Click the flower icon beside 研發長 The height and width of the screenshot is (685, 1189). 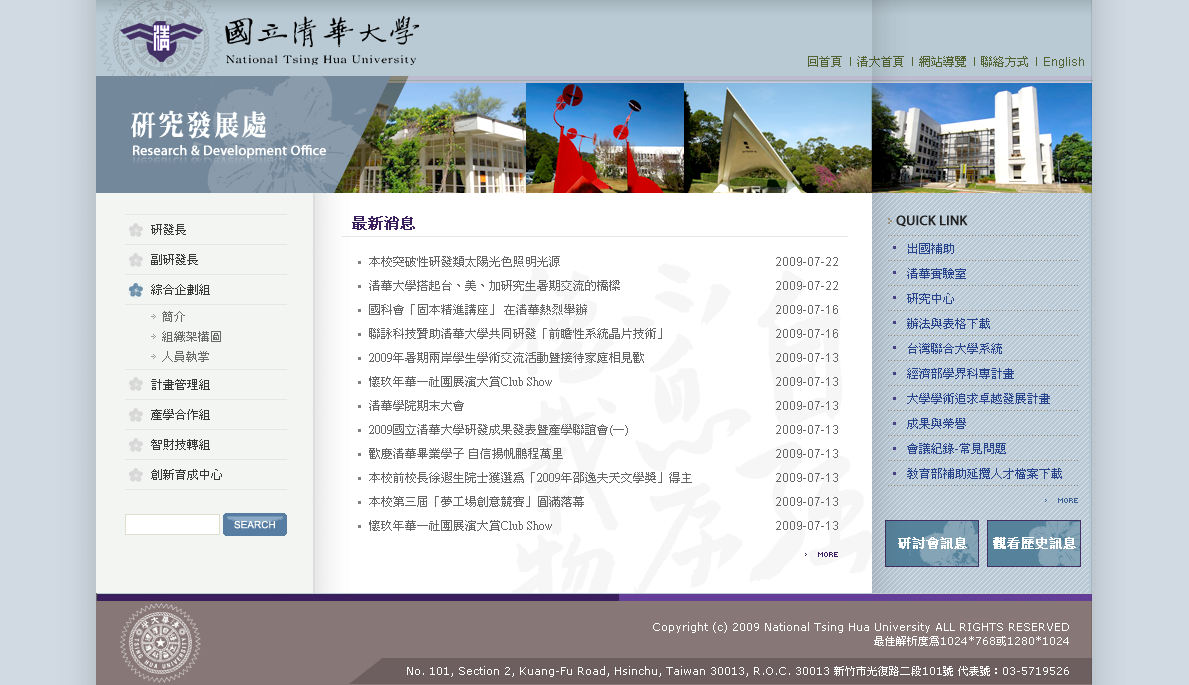136,230
